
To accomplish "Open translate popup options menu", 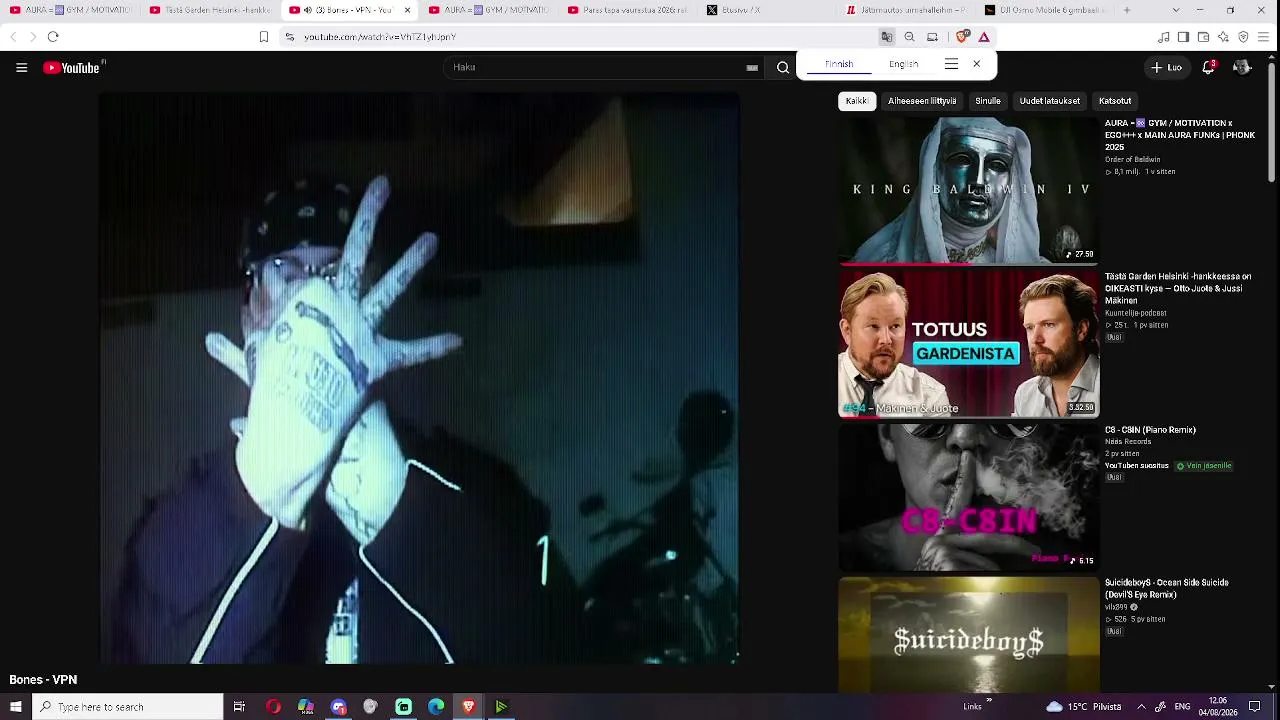I will 951,64.
